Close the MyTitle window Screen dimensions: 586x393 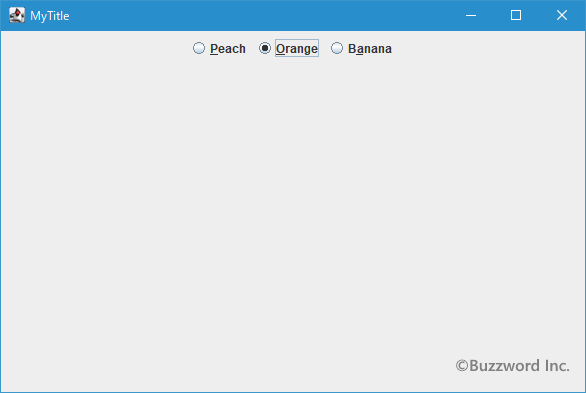click(x=562, y=15)
